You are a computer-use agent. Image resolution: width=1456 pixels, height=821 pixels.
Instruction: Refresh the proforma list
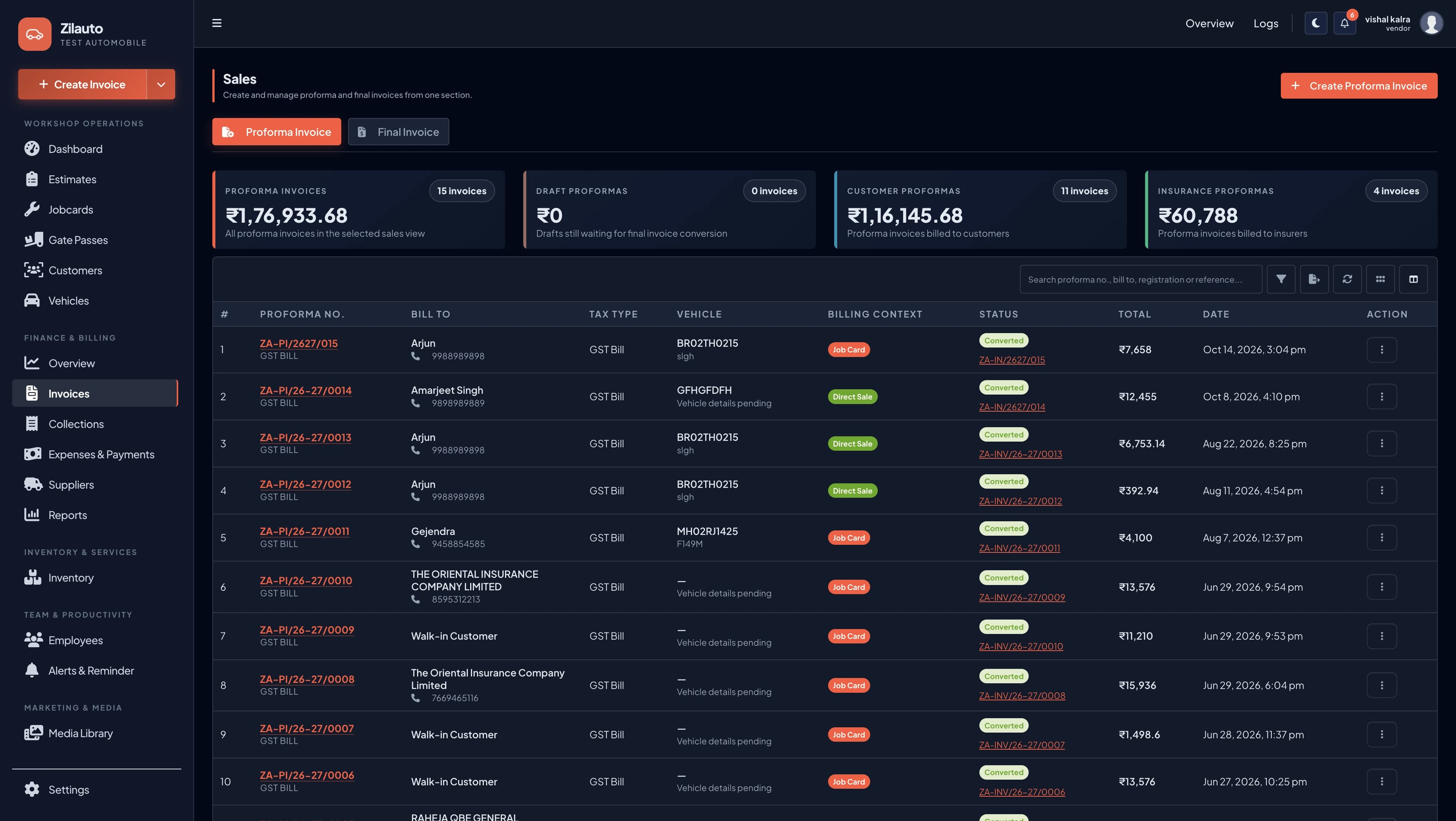coord(1348,279)
